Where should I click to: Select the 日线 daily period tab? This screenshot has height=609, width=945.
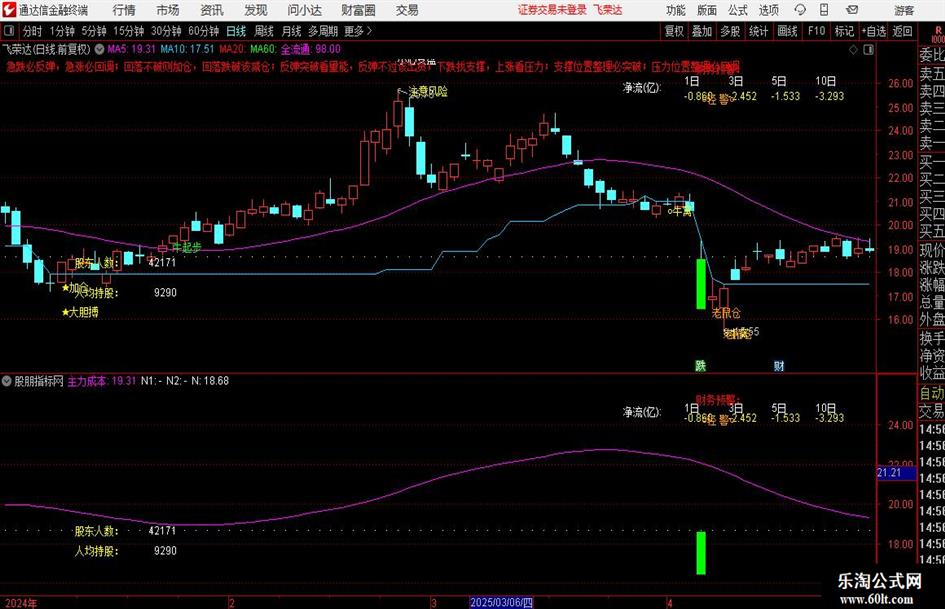236,31
